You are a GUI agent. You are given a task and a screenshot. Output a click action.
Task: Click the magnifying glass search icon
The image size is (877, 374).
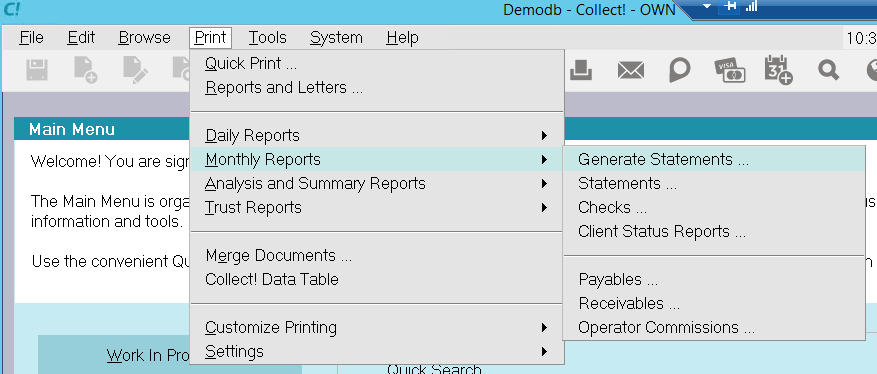828,70
